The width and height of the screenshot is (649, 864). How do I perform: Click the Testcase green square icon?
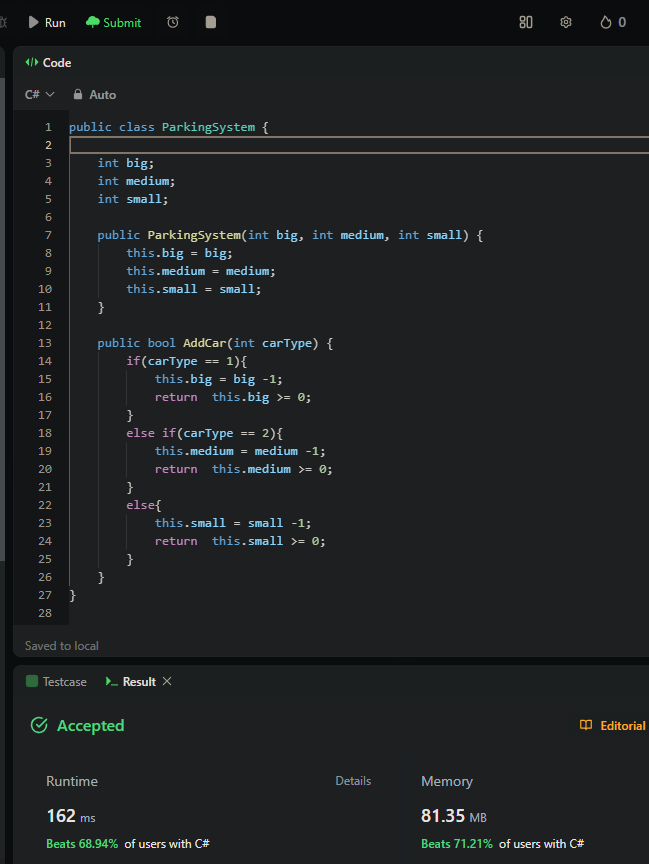(32, 681)
